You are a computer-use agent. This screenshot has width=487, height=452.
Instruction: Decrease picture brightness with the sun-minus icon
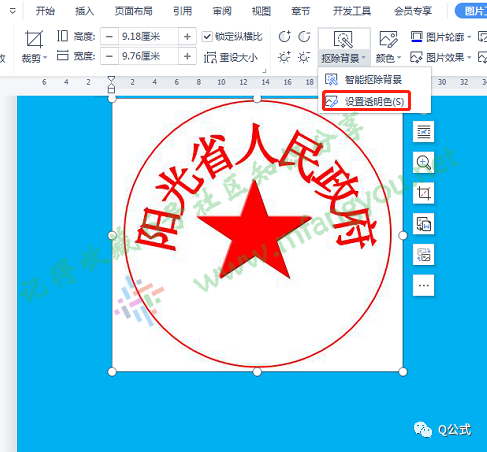pos(304,57)
